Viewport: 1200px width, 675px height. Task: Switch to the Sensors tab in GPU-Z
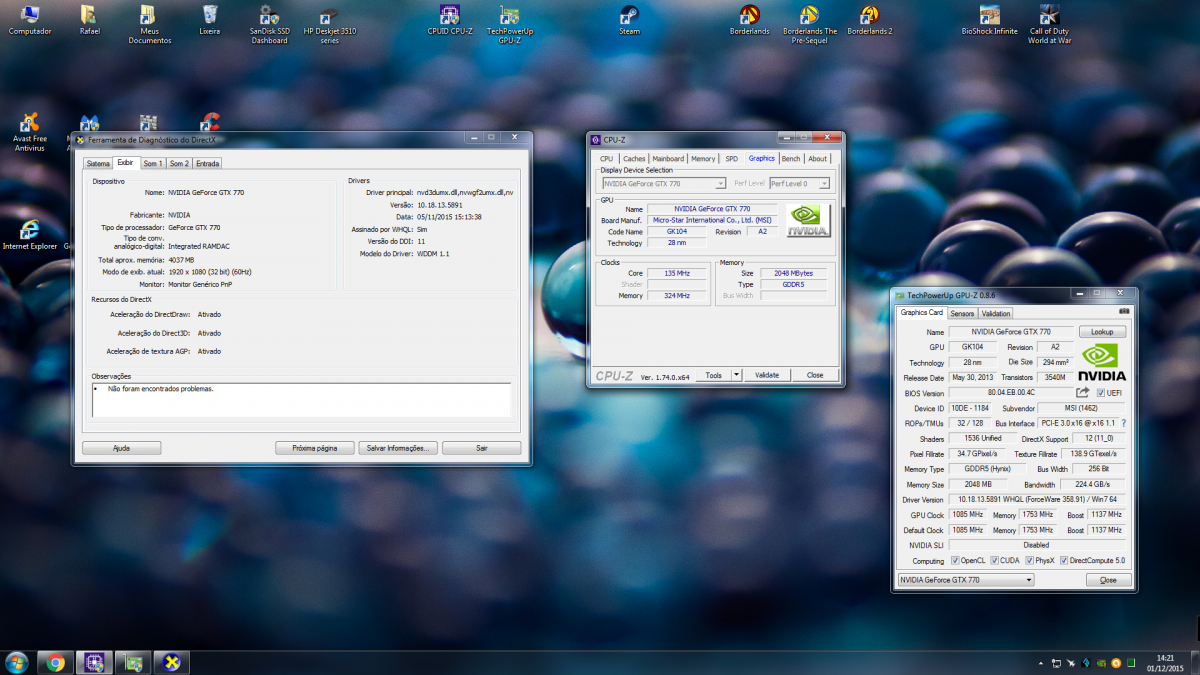pos(962,313)
